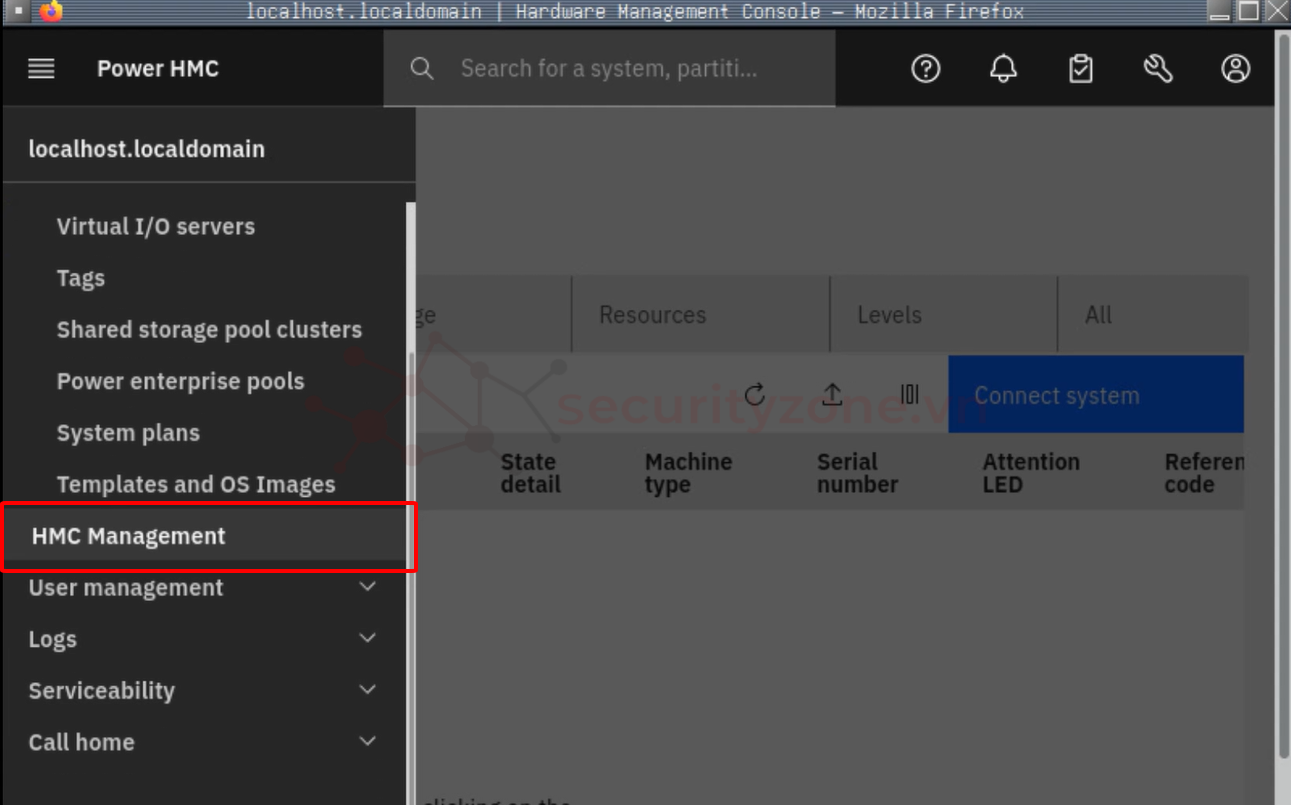Expand the Logs section chevron
Screen dimensions: 1291x805
point(368,638)
